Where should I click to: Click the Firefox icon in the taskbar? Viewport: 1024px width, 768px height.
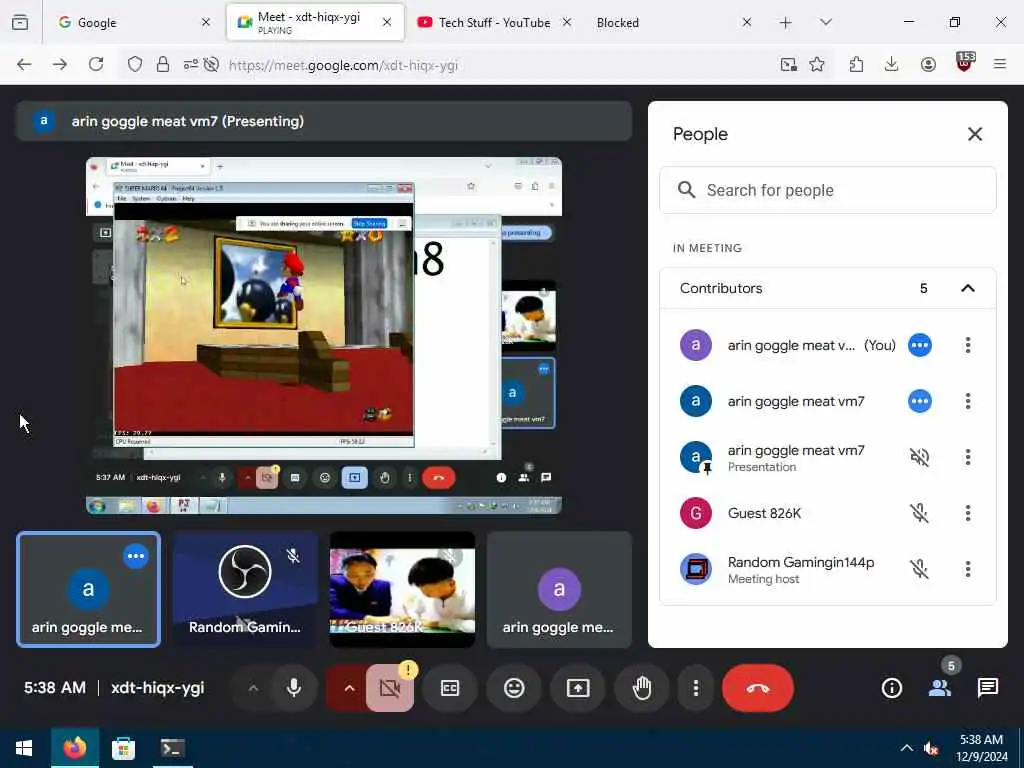click(74, 748)
